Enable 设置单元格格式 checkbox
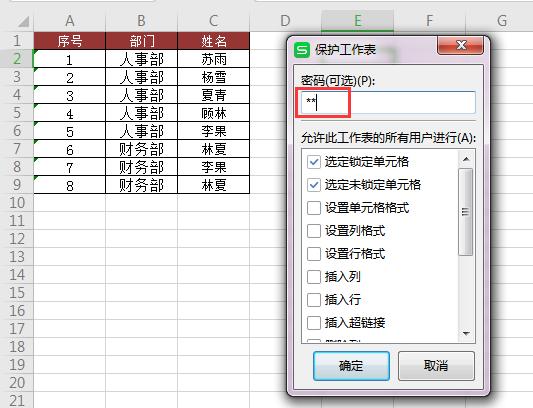This screenshot has width=533, height=408. click(314, 208)
